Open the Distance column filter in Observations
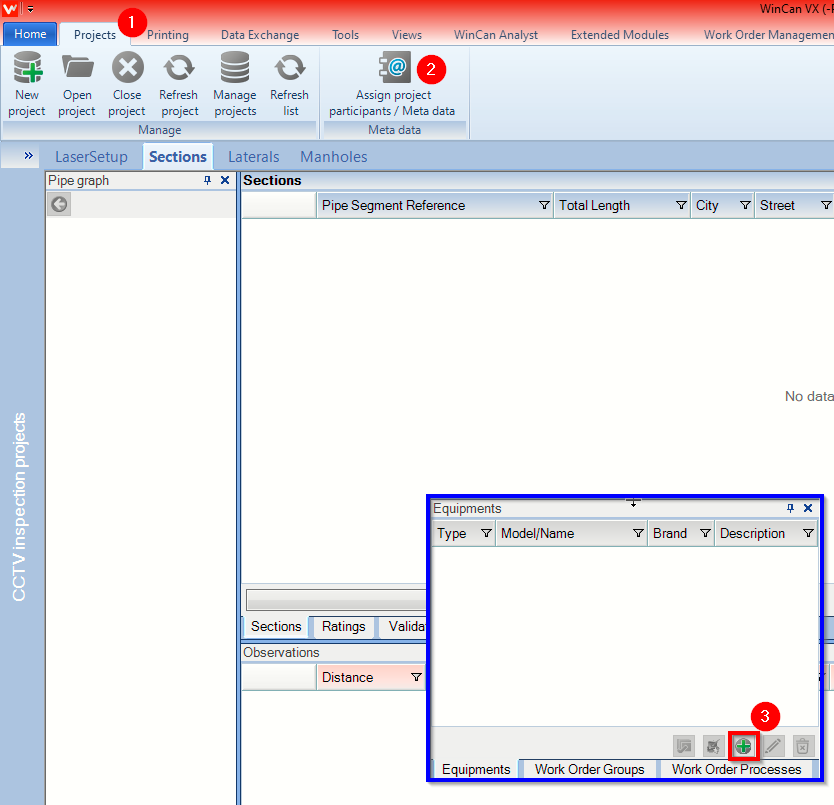The width and height of the screenshot is (834, 805). [416, 677]
